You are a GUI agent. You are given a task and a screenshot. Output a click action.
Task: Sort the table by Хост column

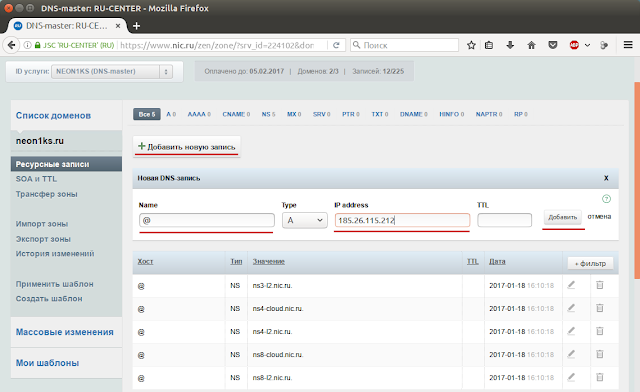(x=145, y=261)
